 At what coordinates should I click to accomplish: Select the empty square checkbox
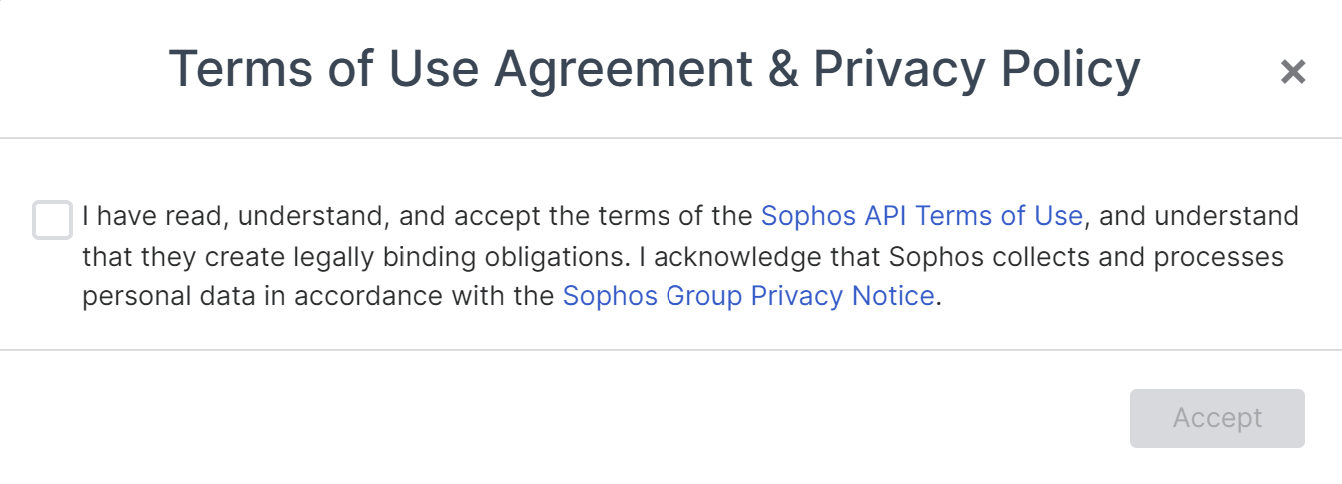tap(52, 220)
